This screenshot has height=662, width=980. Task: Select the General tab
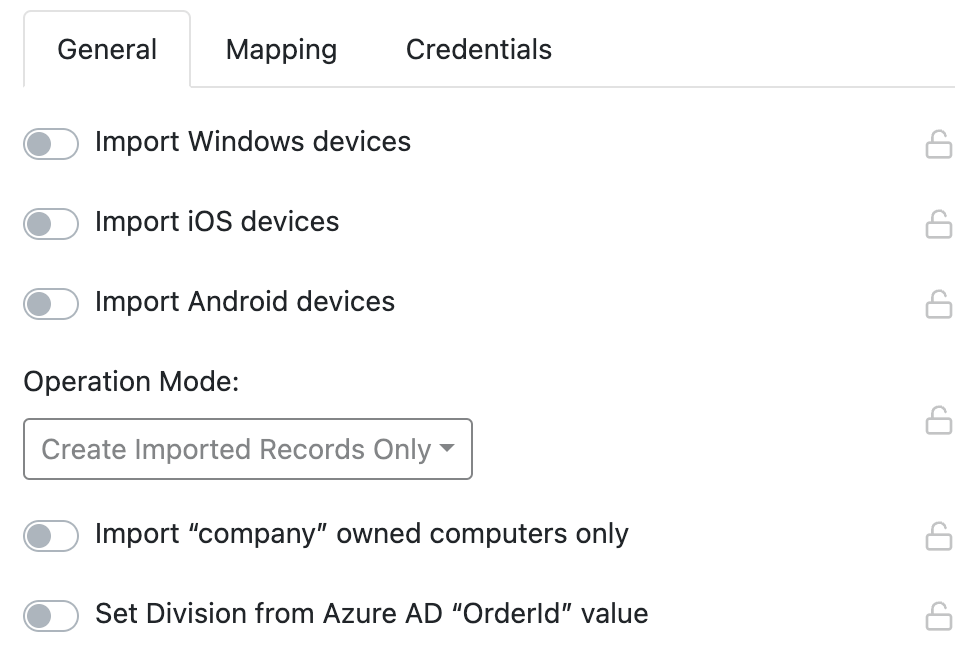pos(107,49)
